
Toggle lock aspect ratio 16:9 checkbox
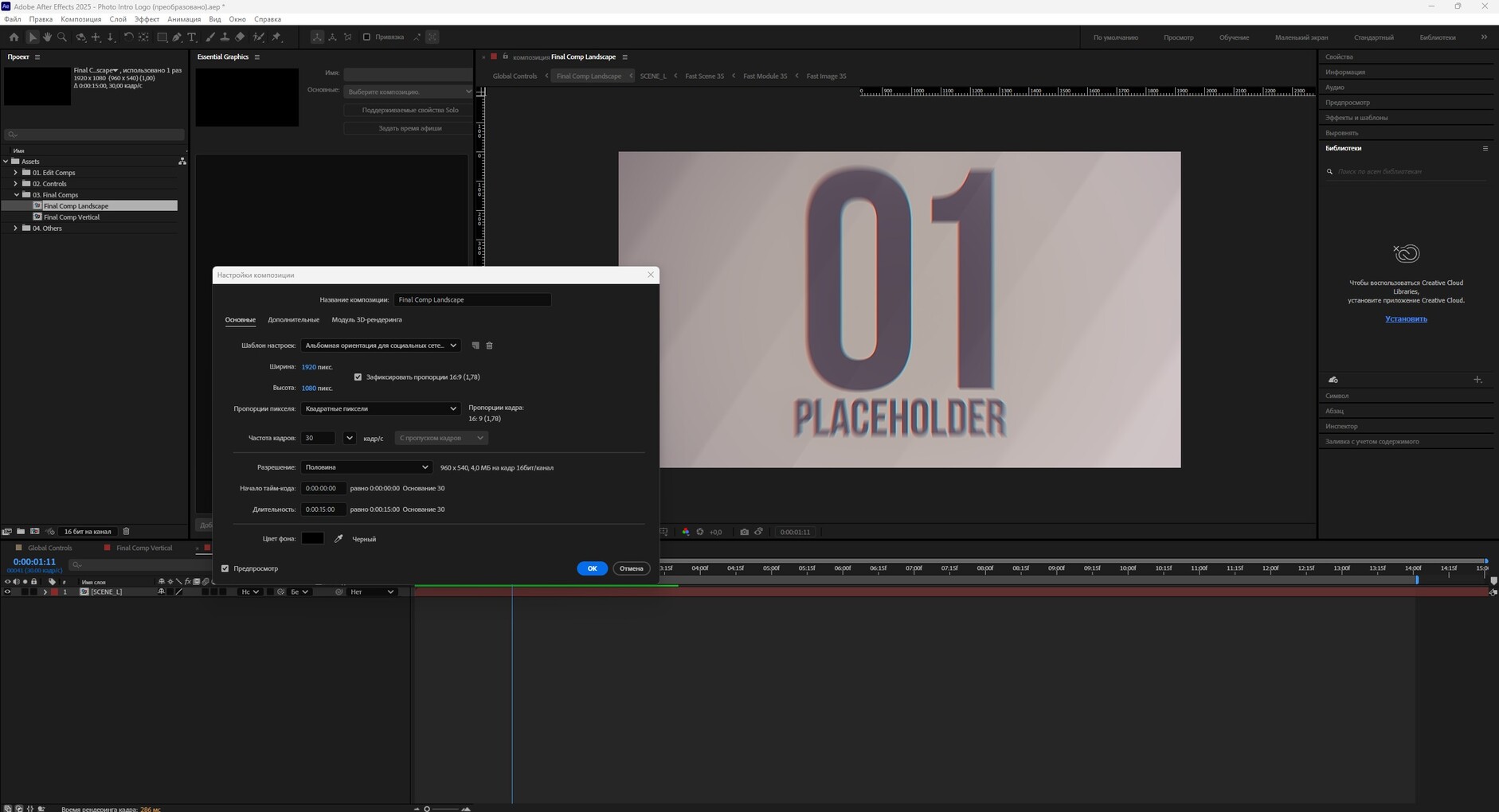coord(358,377)
